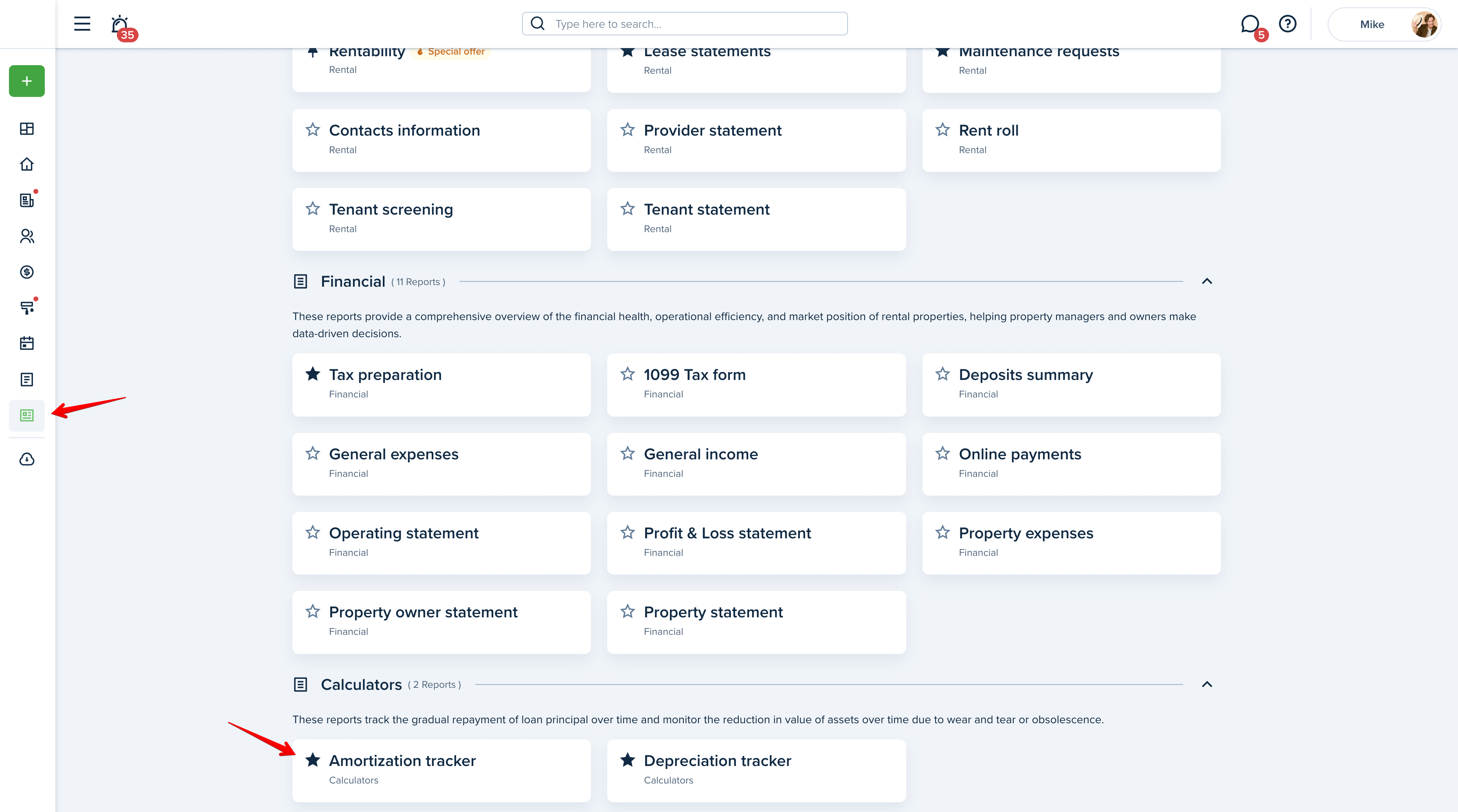Open the 1099 Tax form report

coord(756,385)
